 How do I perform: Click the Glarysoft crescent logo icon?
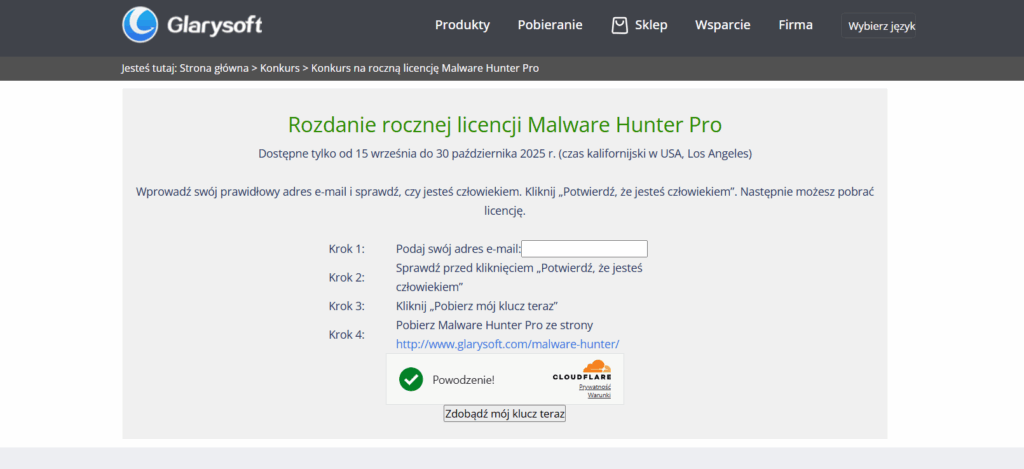(x=140, y=25)
